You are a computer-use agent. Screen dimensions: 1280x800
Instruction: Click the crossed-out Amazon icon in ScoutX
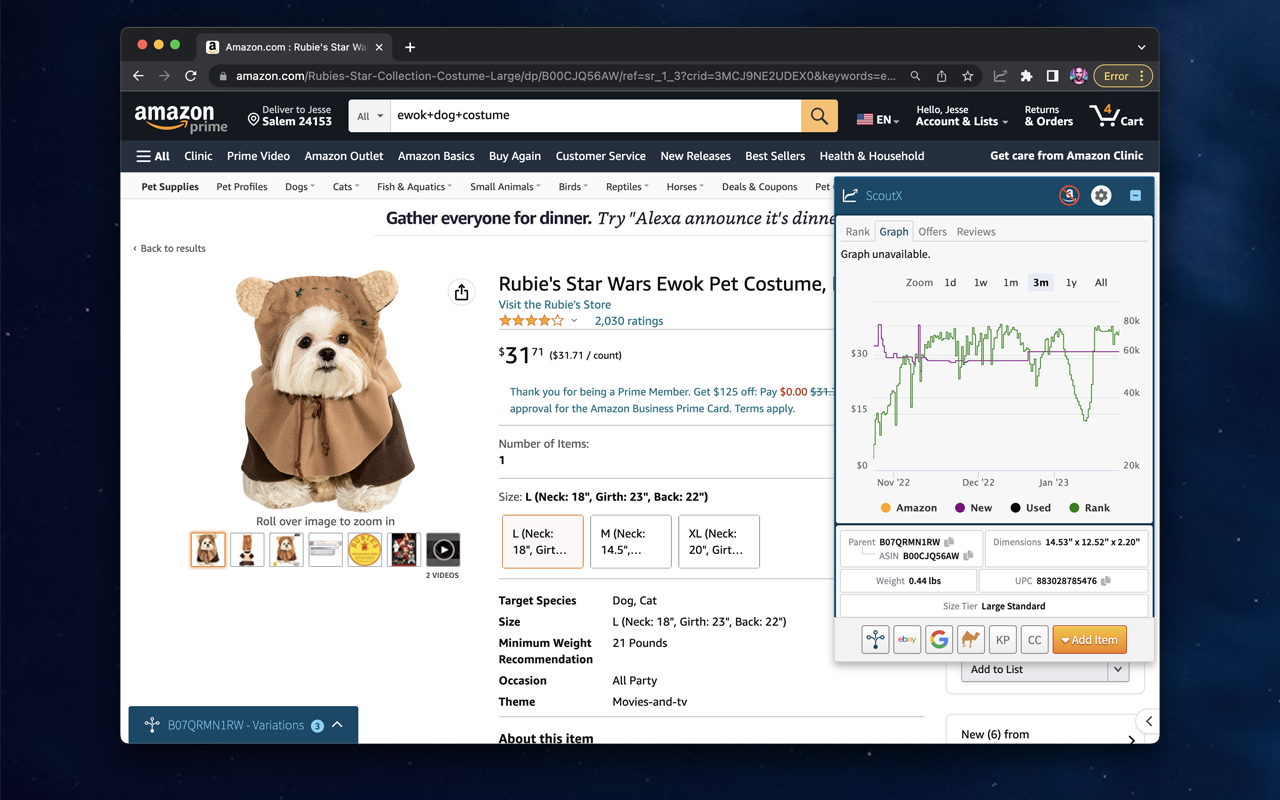tap(1069, 196)
